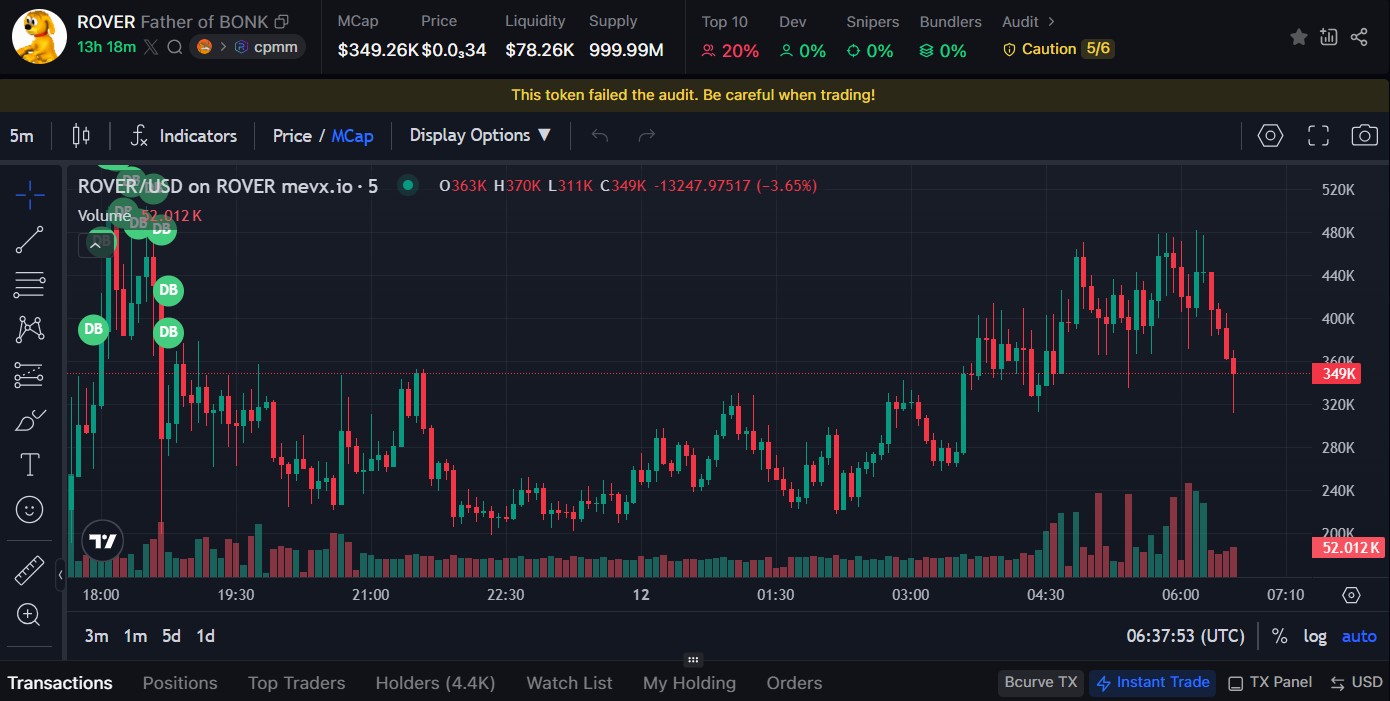The image size is (1390, 701).
Task: Click the TradingView logo
Action: click(103, 543)
